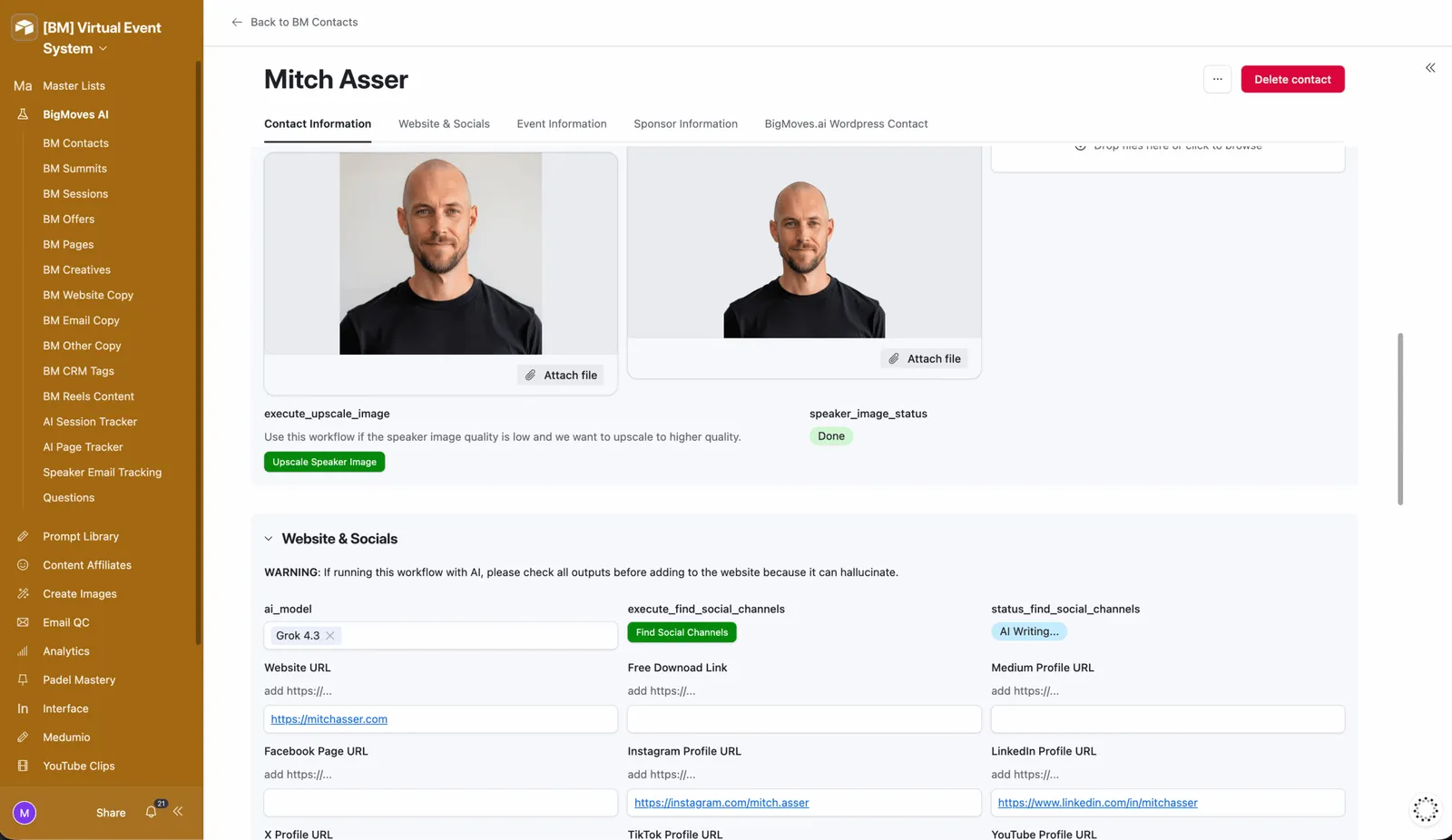Click the Padel Mastery sidebar icon
The width and height of the screenshot is (1452, 840).
click(23, 679)
